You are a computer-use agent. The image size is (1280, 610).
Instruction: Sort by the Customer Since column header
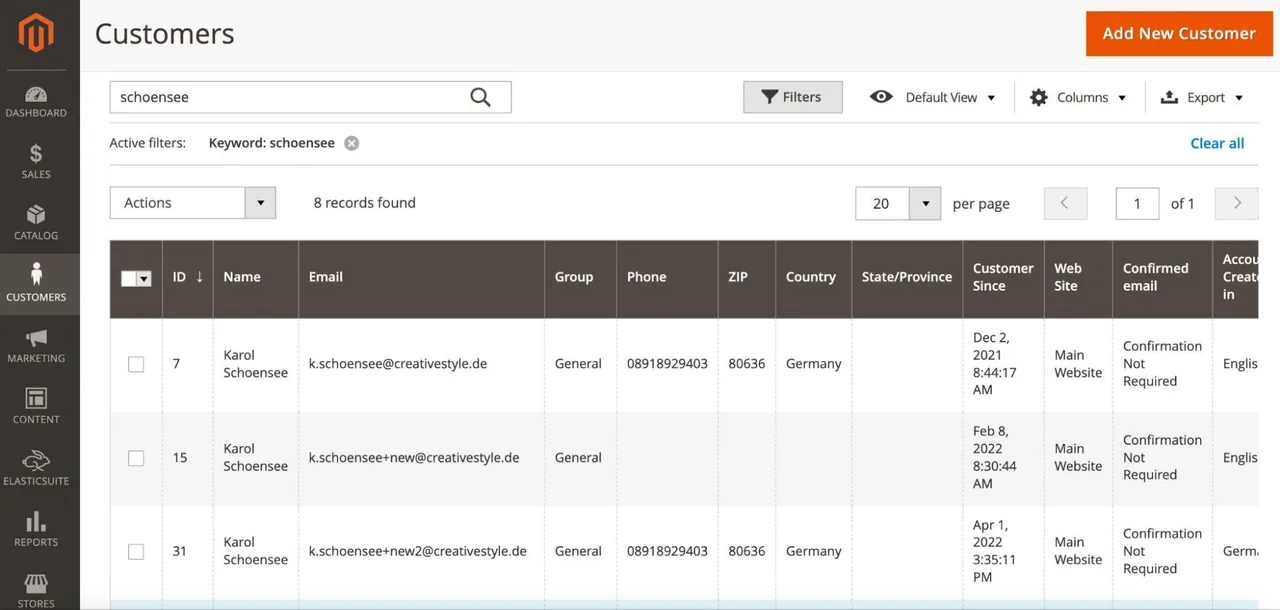tap(1003, 277)
